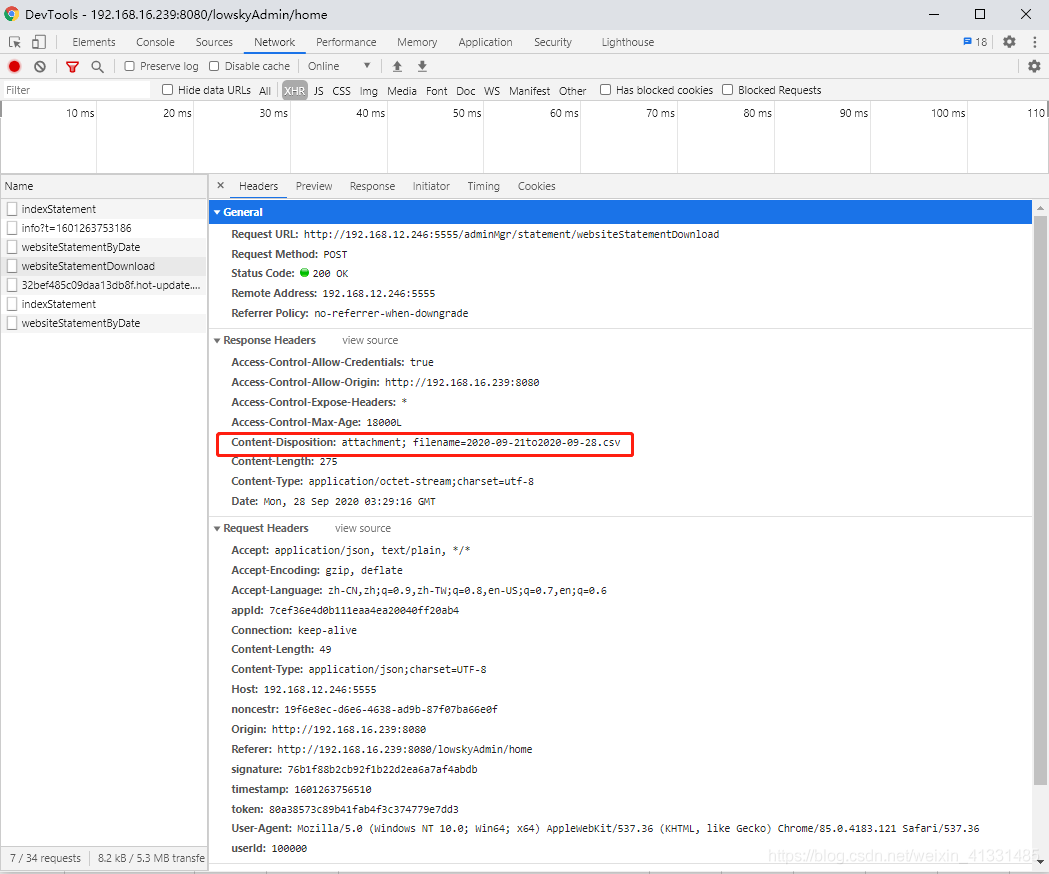Click the file icon next to websiteStatementDownload

pyautogui.click(x=11, y=266)
